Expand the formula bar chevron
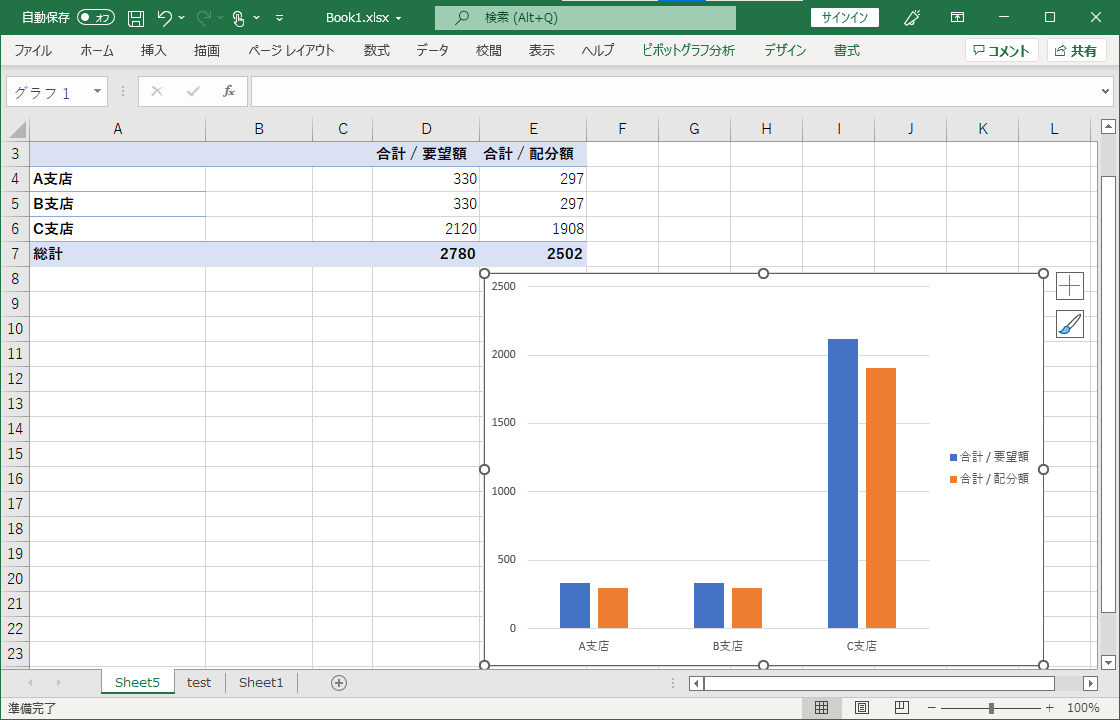The image size is (1120, 720). [1104, 91]
